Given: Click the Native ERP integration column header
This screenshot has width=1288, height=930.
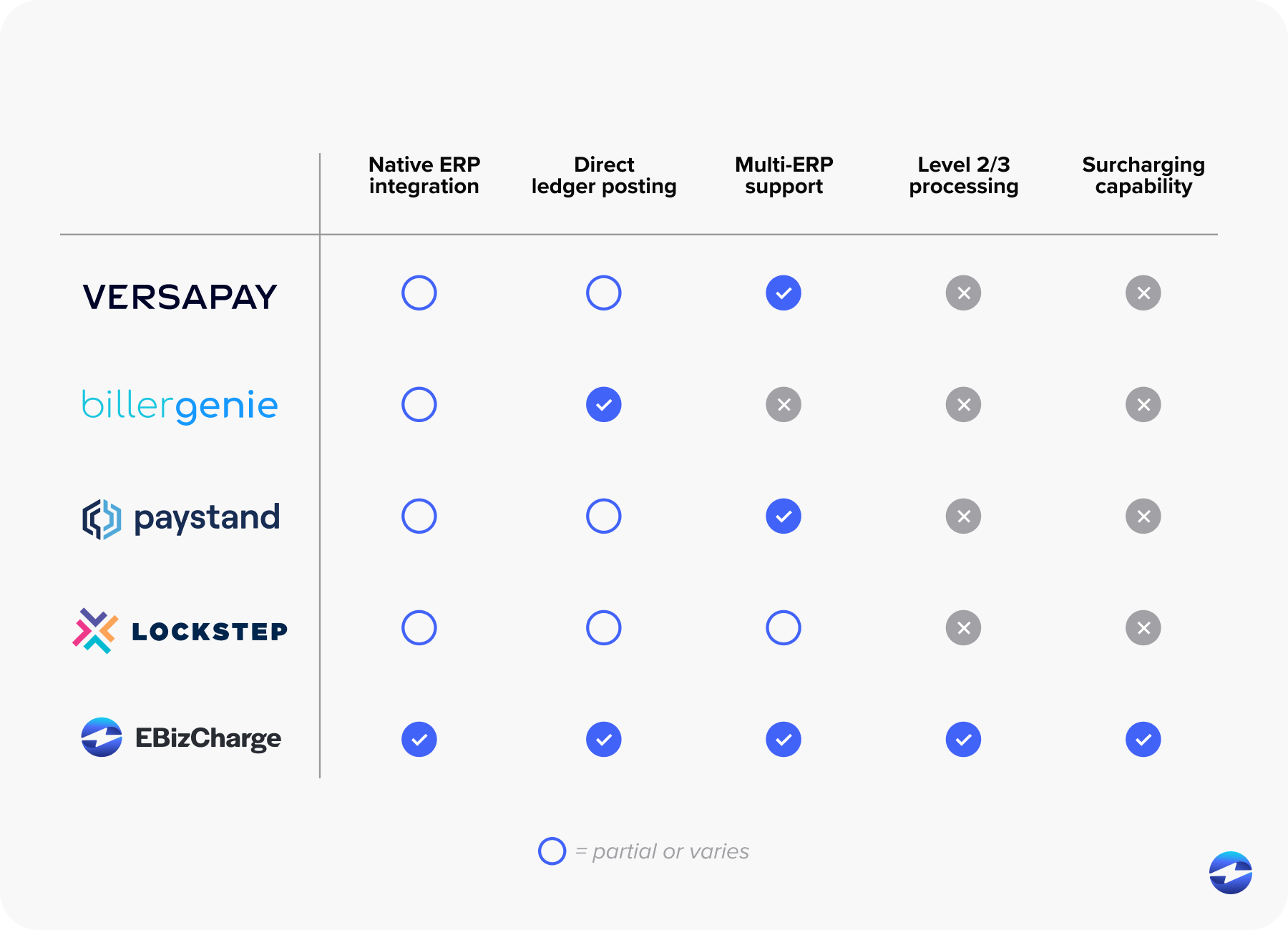Looking at the screenshot, I should pyautogui.click(x=424, y=175).
